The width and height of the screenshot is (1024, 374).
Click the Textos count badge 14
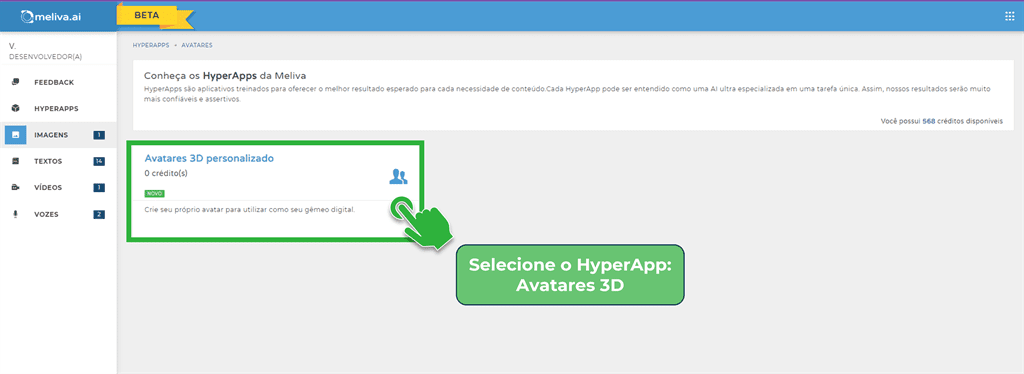(99, 161)
